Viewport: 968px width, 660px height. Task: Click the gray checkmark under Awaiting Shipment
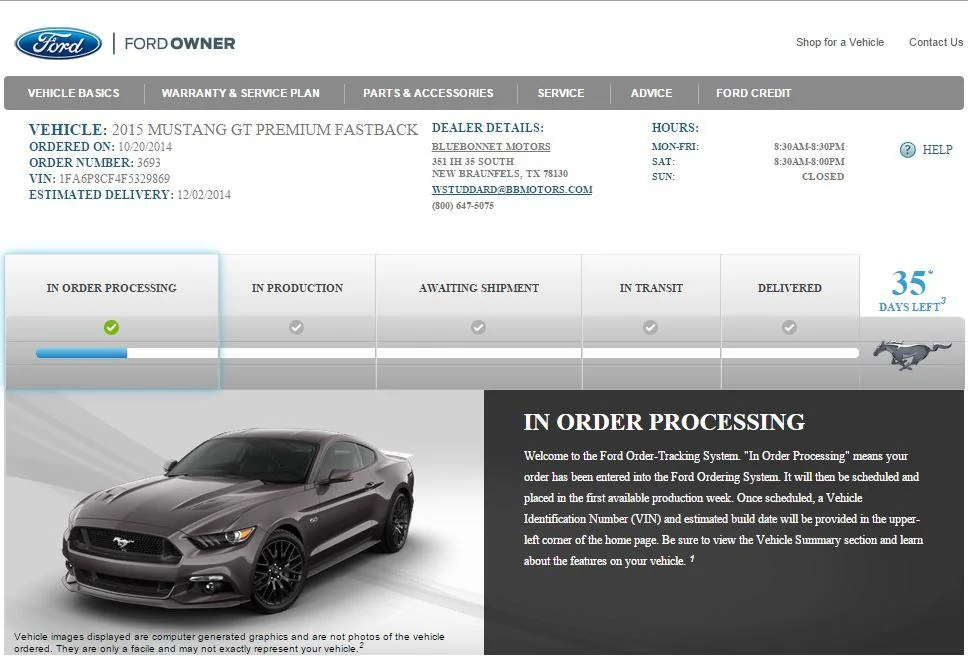click(x=478, y=327)
